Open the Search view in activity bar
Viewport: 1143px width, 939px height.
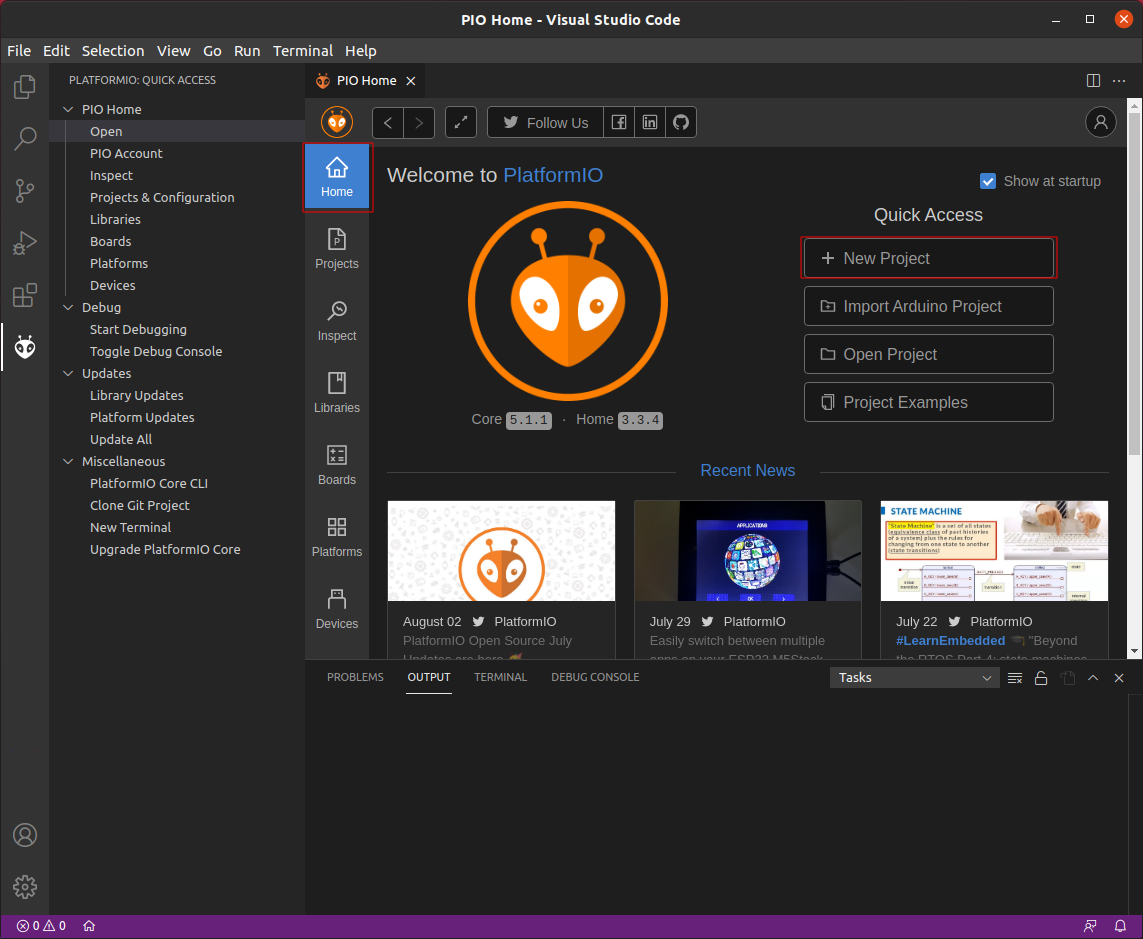25,139
